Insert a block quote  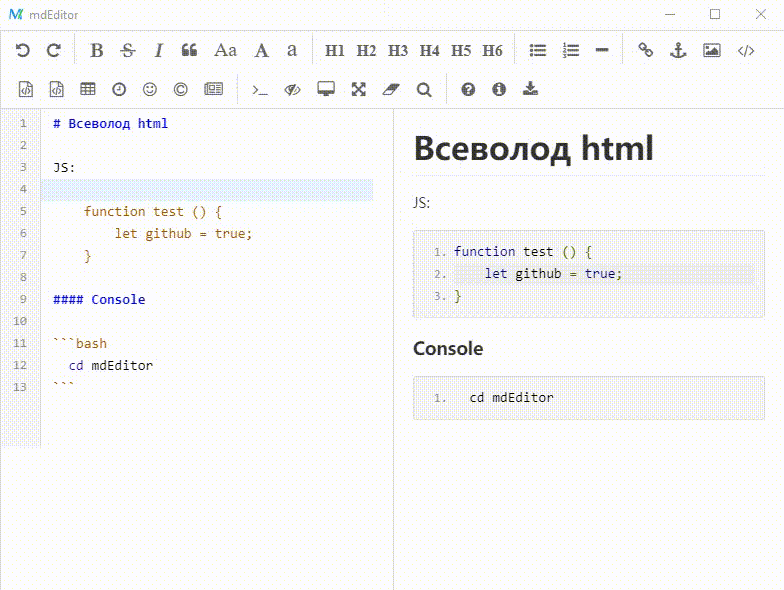coord(189,50)
